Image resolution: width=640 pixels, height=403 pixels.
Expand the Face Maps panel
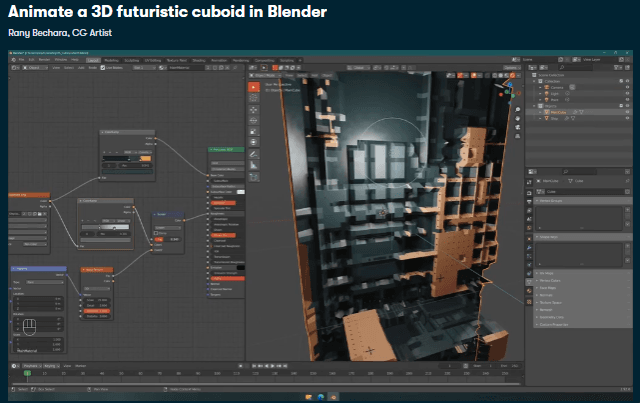coord(584,288)
